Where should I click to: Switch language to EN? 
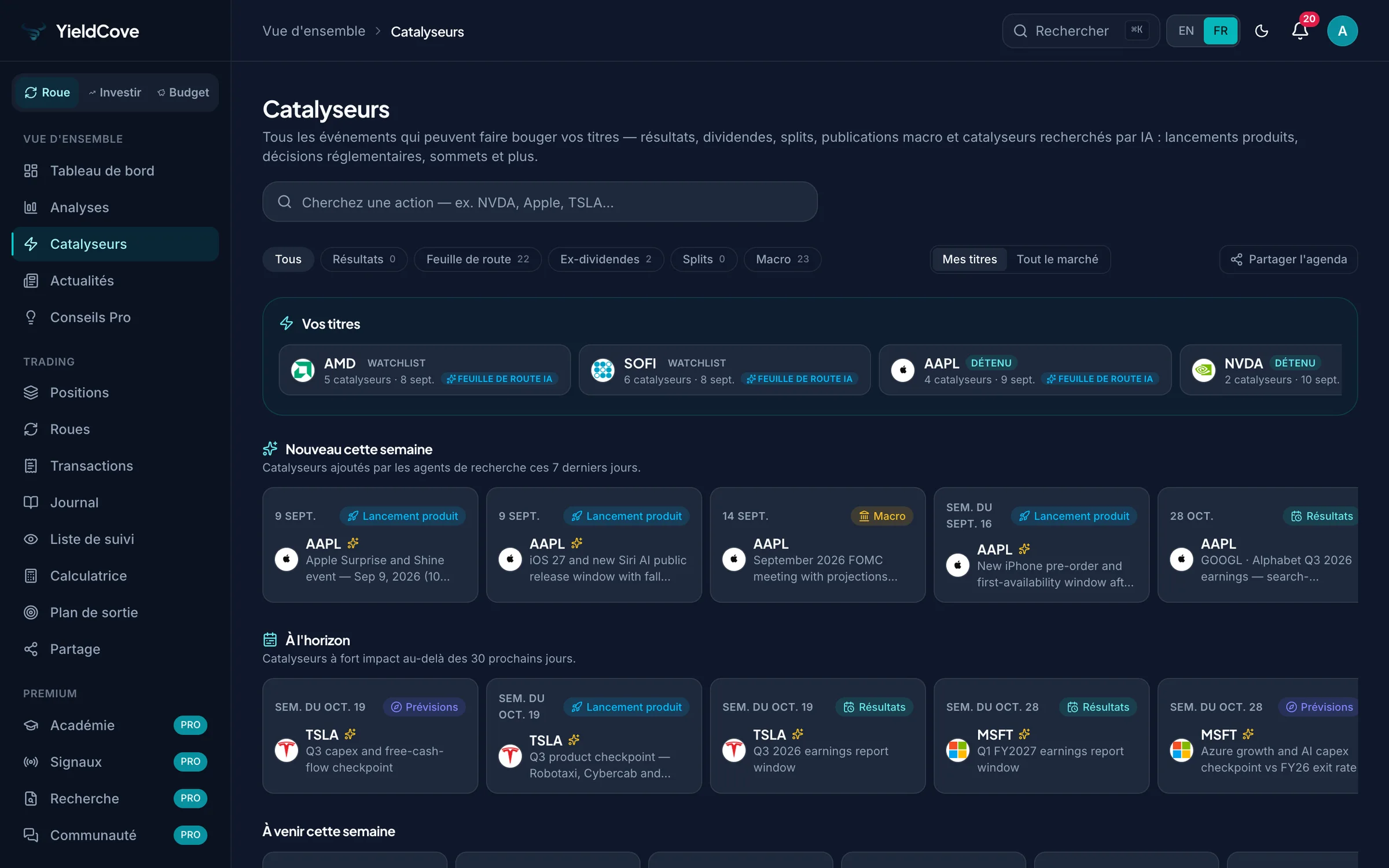[1186, 31]
